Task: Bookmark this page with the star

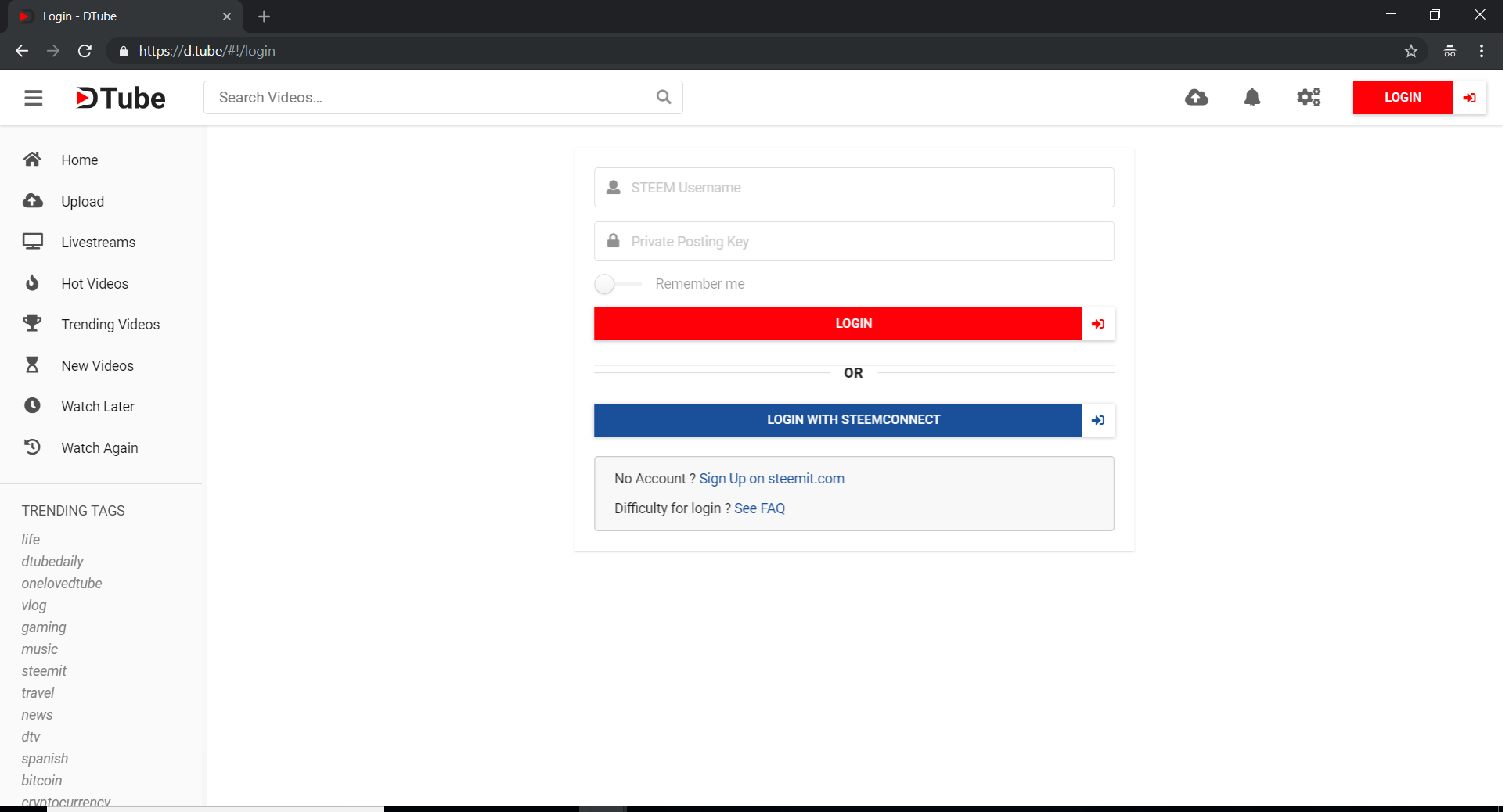Action: coord(1410,51)
